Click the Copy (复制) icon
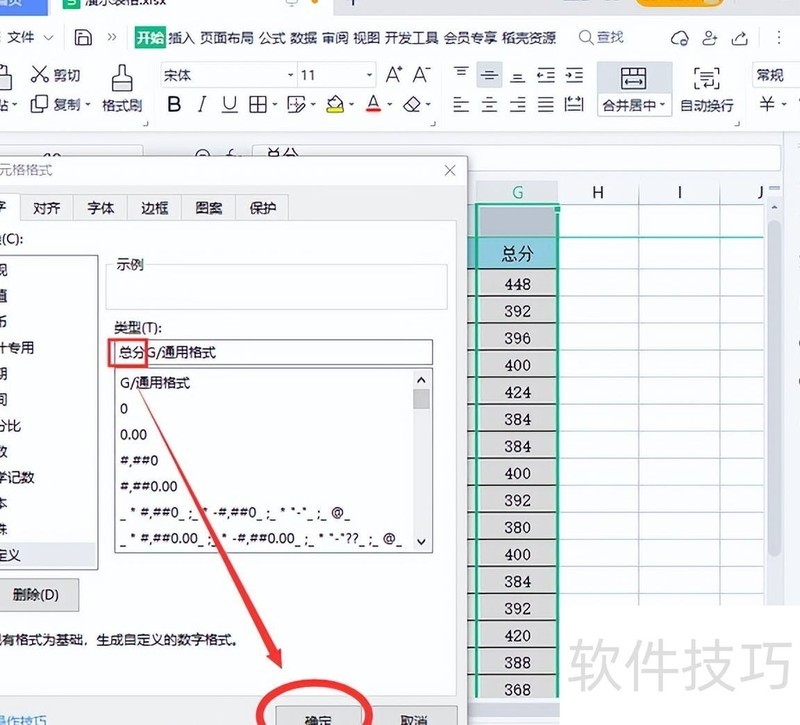800x725 pixels. (x=40, y=104)
